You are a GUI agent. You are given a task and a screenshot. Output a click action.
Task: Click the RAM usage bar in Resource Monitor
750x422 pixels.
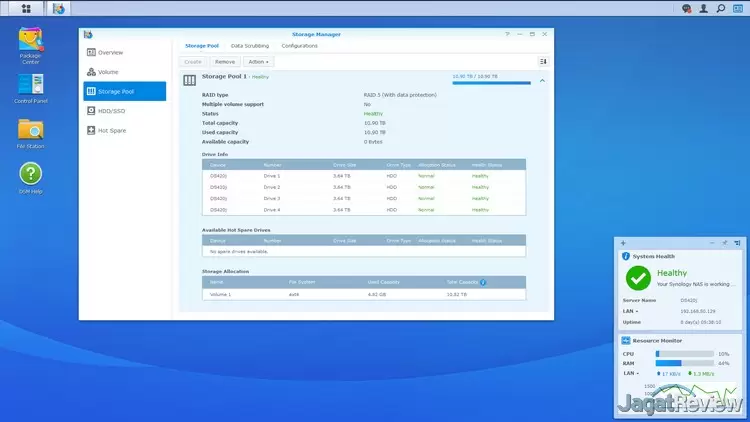(684, 364)
